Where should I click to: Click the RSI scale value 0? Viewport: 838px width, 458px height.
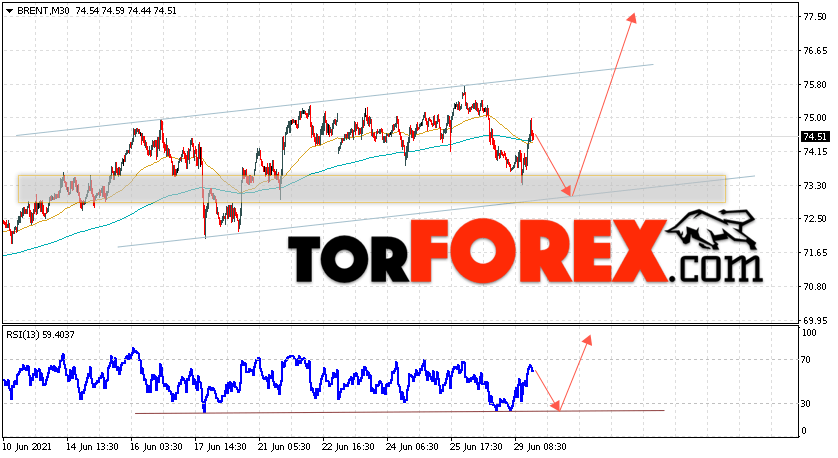tap(805, 431)
